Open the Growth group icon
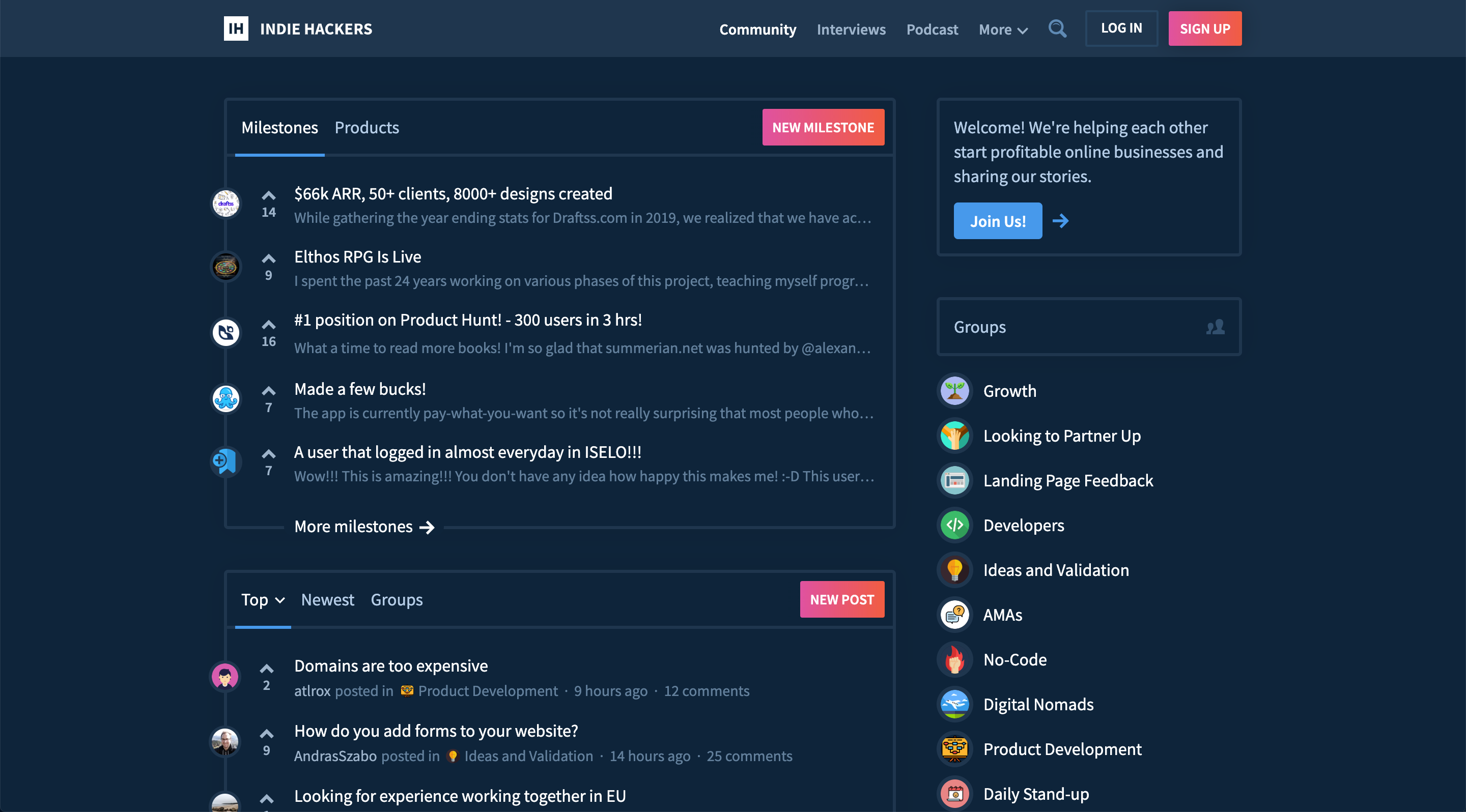Screen dimensions: 1466x812 click(954, 391)
